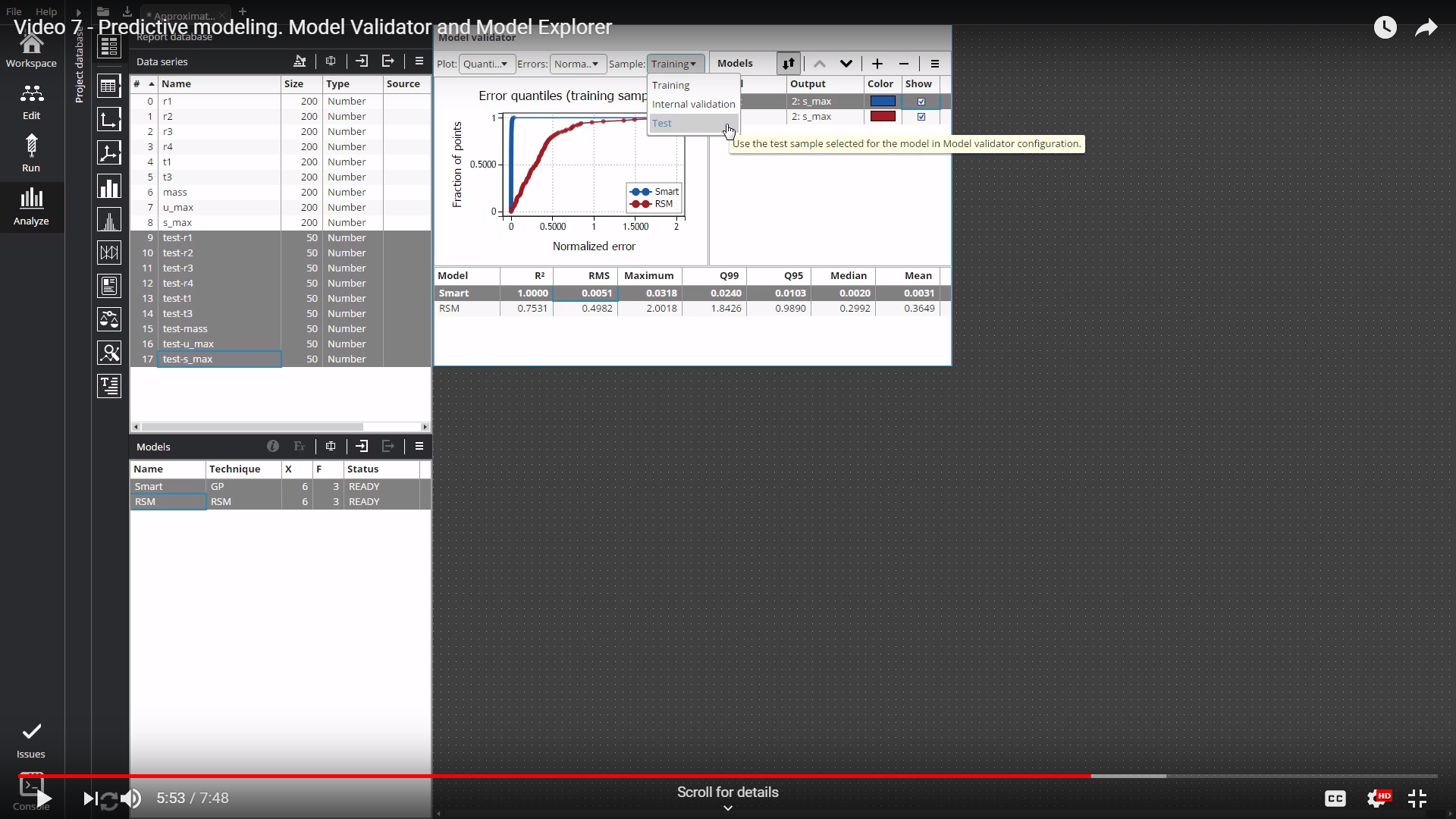Export data from the Data series pane

point(388,61)
